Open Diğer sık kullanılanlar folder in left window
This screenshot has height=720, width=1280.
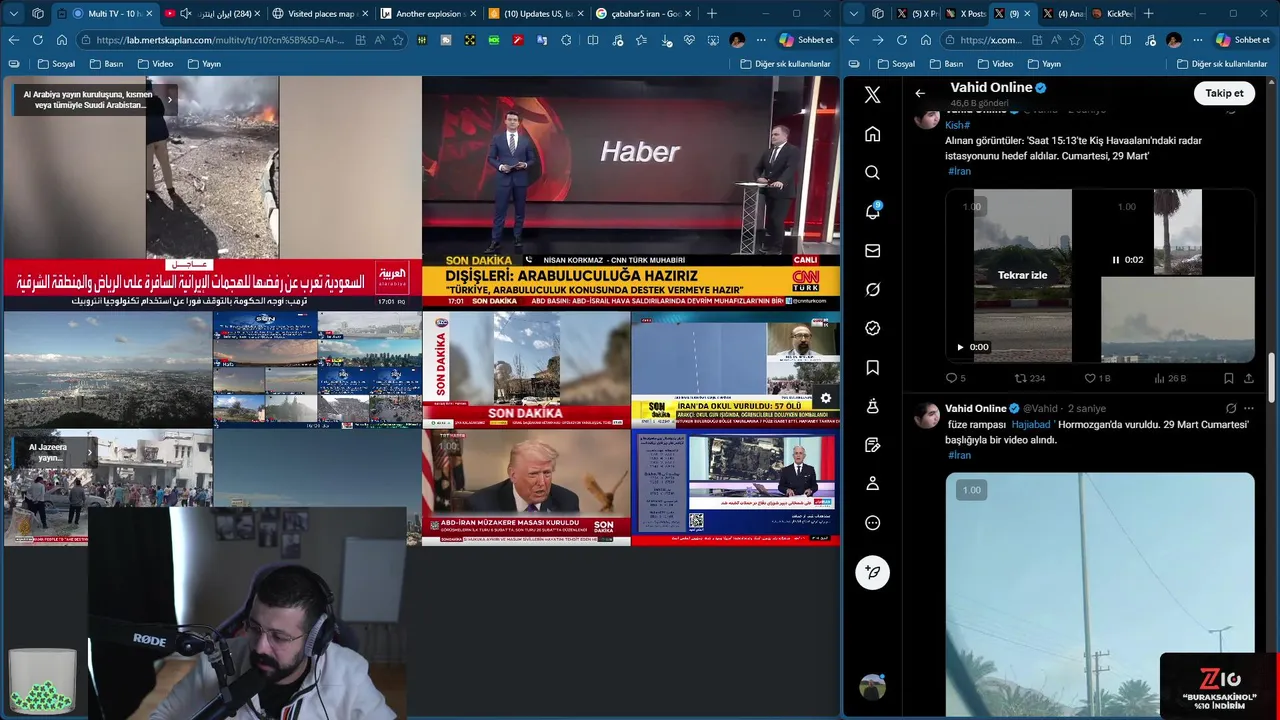coord(785,64)
